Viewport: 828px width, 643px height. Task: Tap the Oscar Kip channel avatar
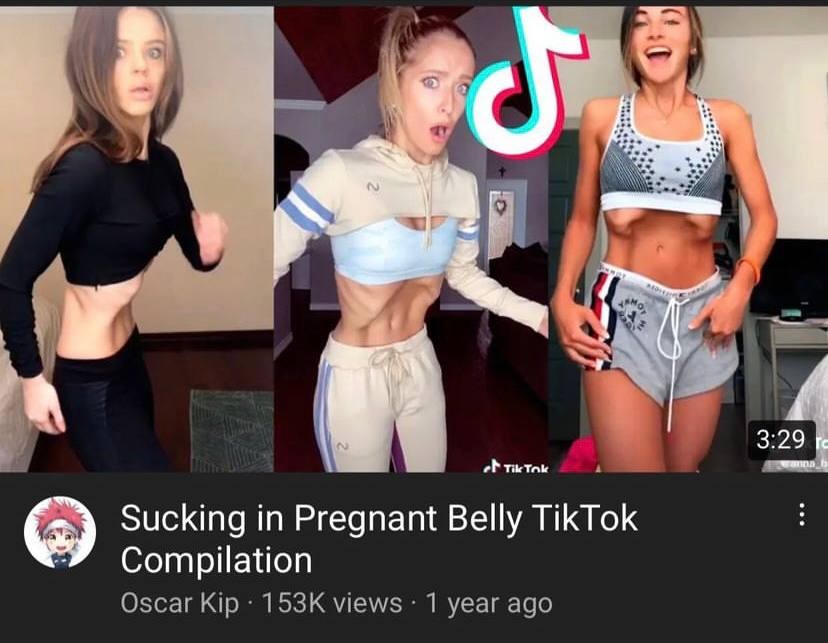(60, 532)
